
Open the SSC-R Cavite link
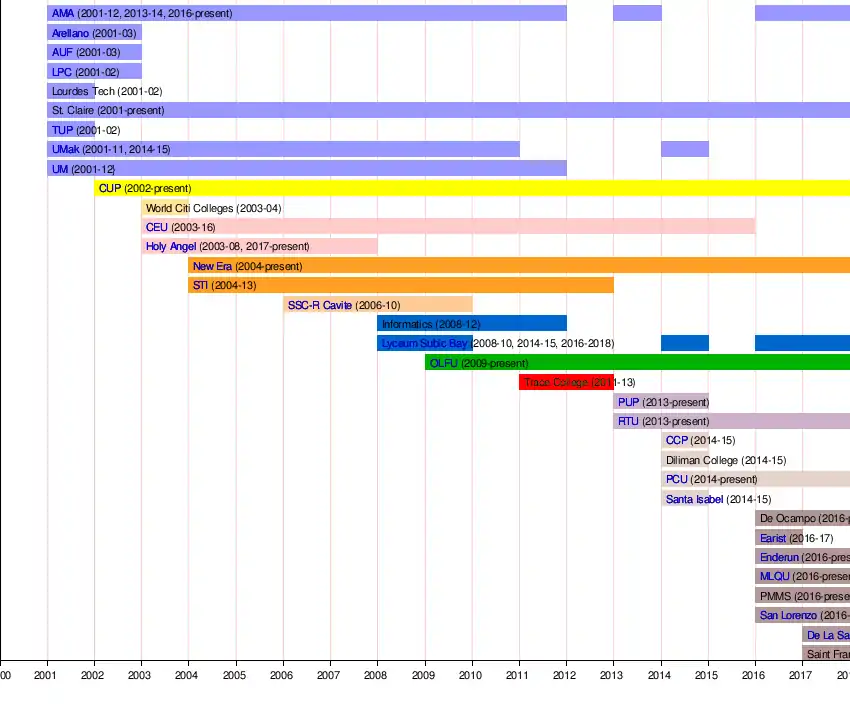click(319, 305)
